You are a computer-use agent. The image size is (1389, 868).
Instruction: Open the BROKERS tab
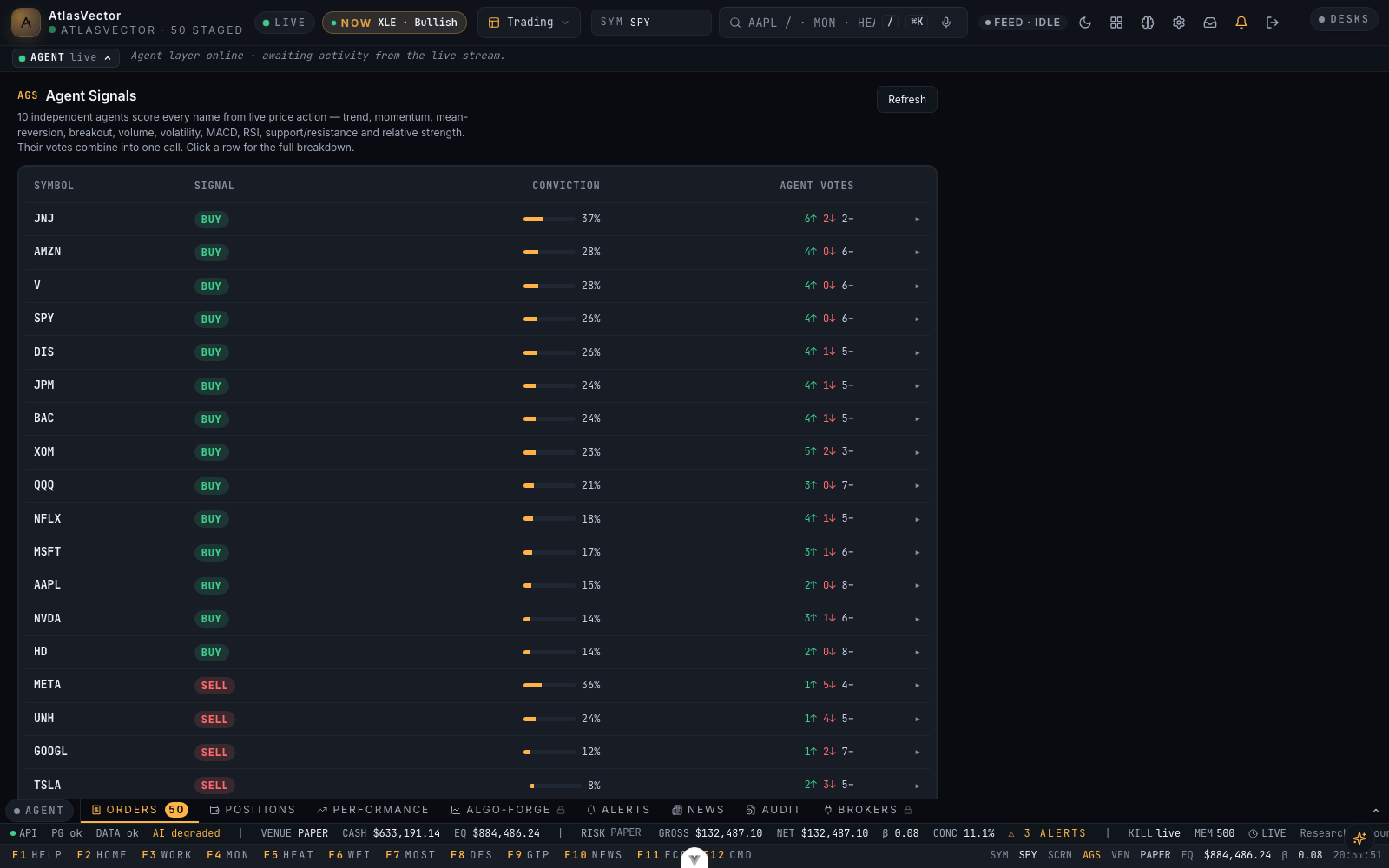coord(867,810)
